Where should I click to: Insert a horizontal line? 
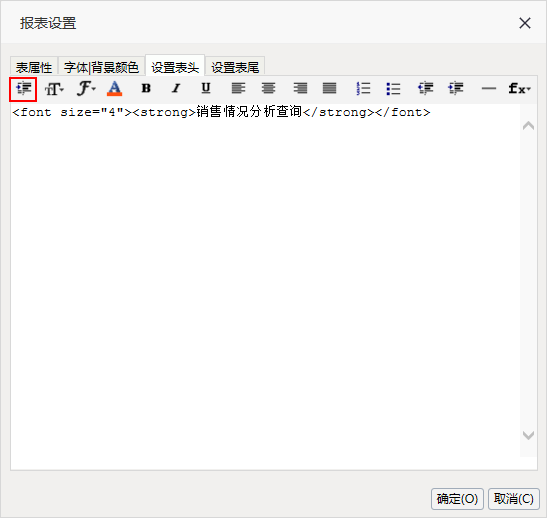[x=488, y=89]
